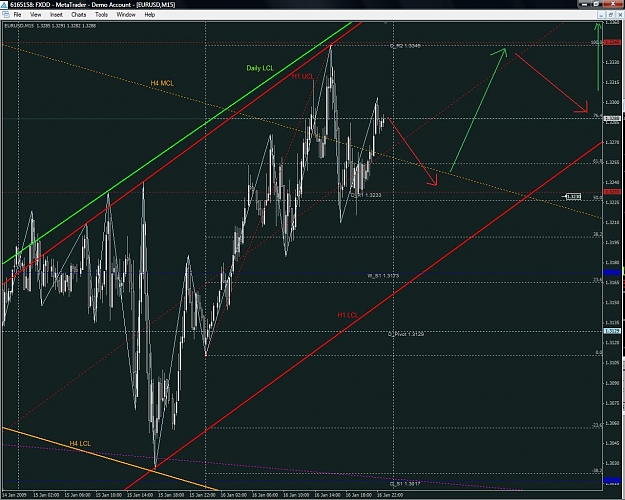Click the 'D_Pivot 1.3129' label
This screenshot has height=500, width=625.
(x=406, y=334)
